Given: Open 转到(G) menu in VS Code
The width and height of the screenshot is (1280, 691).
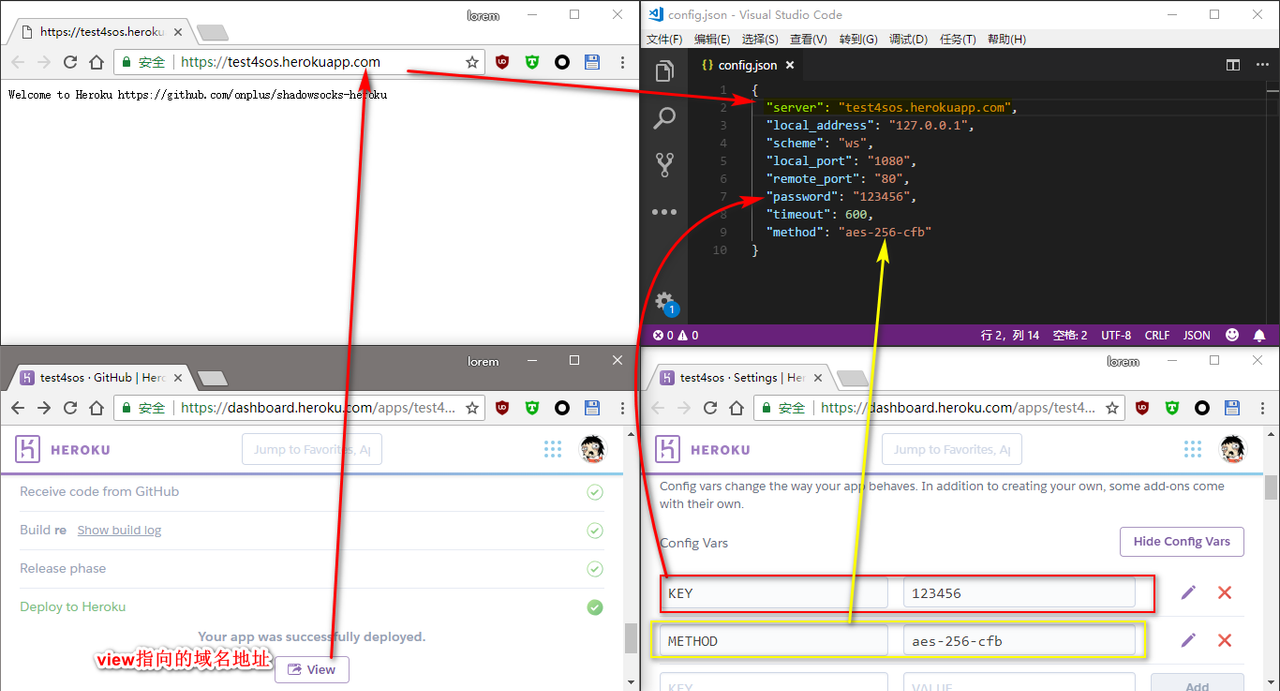Looking at the screenshot, I should point(858,39).
